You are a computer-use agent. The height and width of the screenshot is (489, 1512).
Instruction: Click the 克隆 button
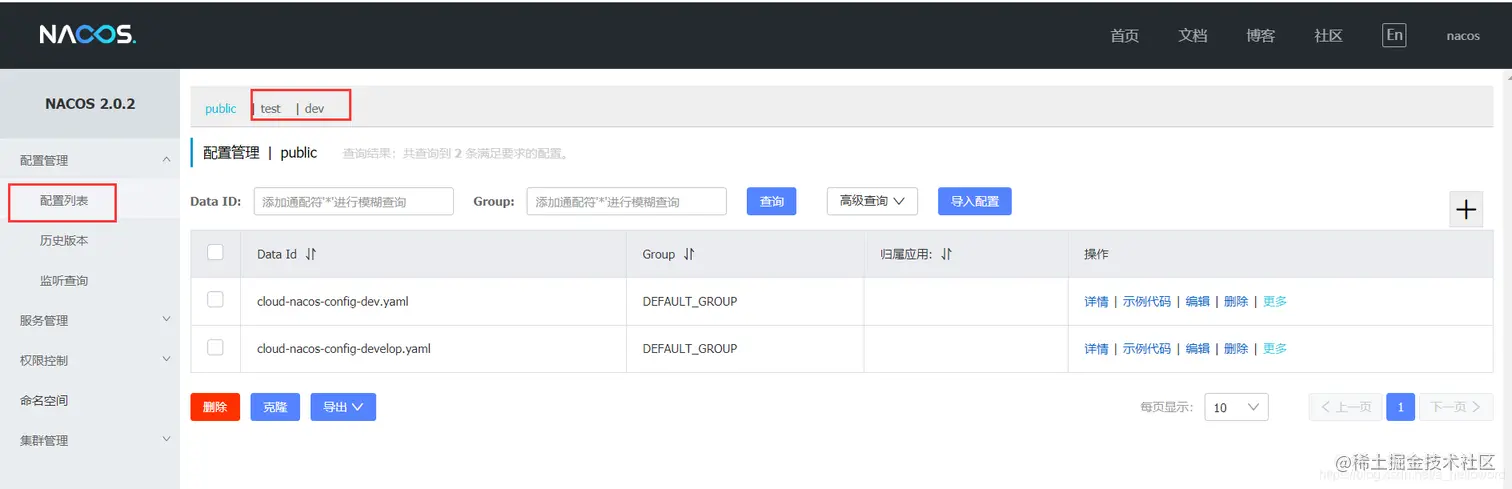click(275, 407)
